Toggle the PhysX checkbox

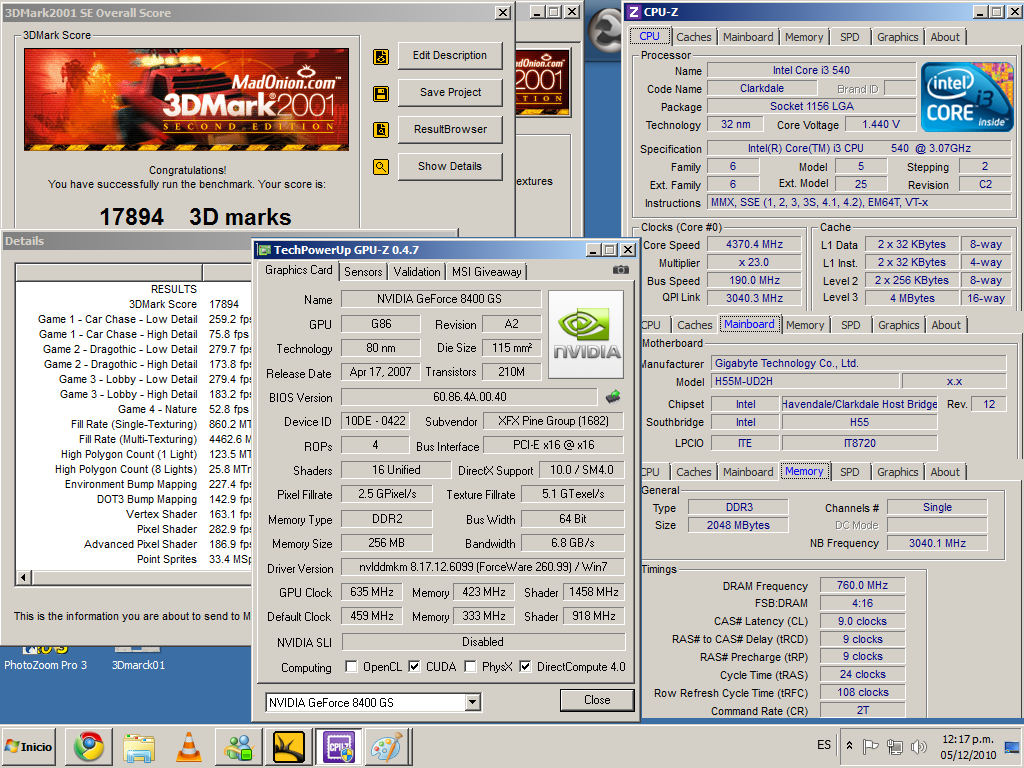pos(470,666)
